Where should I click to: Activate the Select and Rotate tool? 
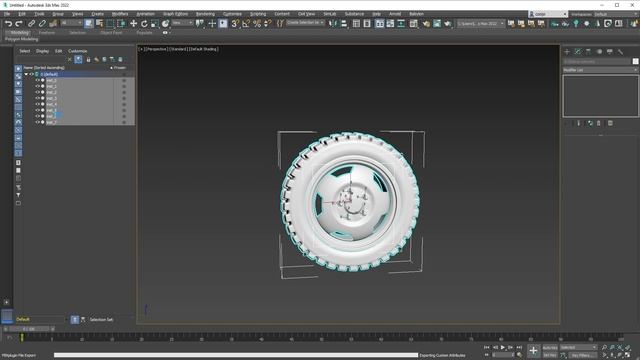pos(144,24)
